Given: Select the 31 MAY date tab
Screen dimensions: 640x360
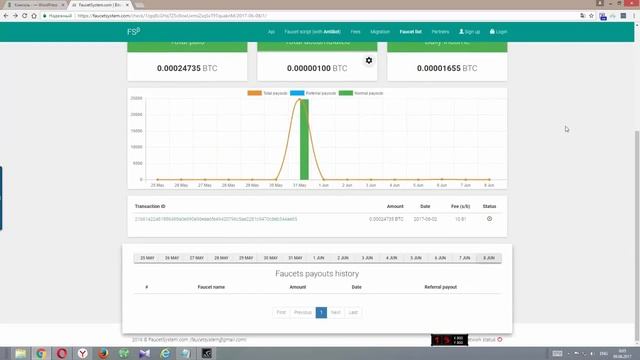Looking at the screenshot, I should click(x=295, y=258).
